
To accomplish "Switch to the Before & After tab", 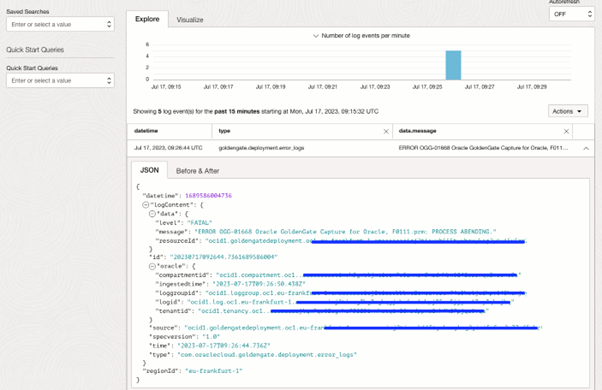I will point(197,171).
